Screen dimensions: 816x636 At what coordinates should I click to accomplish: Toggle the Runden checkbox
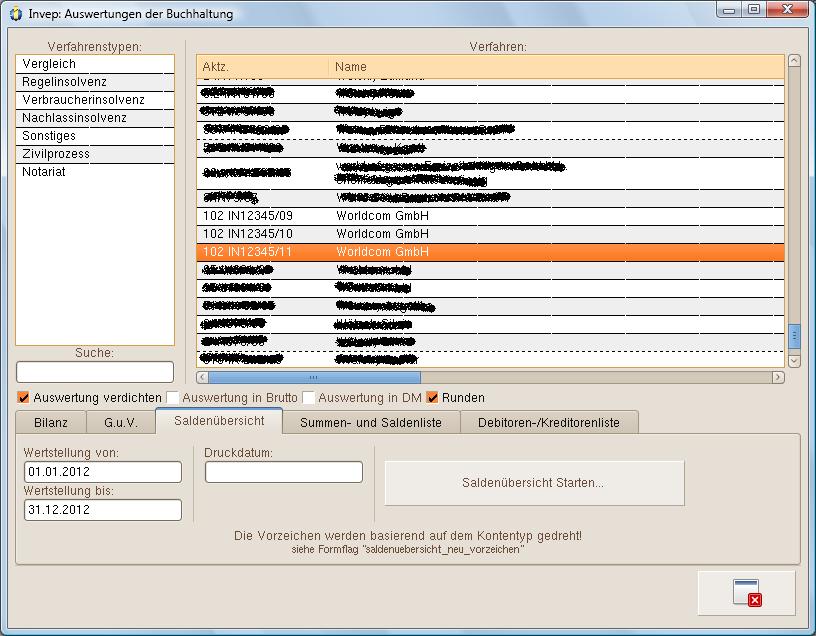point(432,398)
